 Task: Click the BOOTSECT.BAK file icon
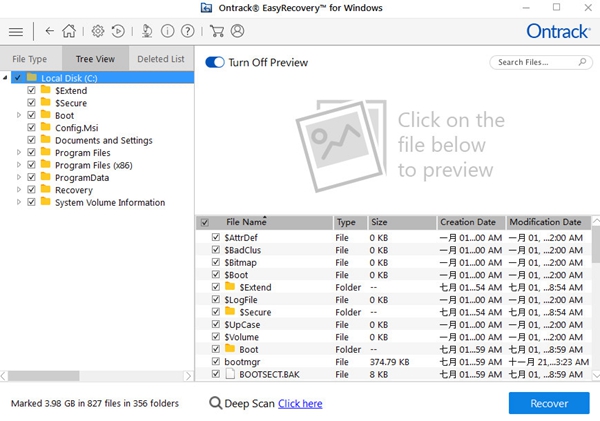point(230,374)
